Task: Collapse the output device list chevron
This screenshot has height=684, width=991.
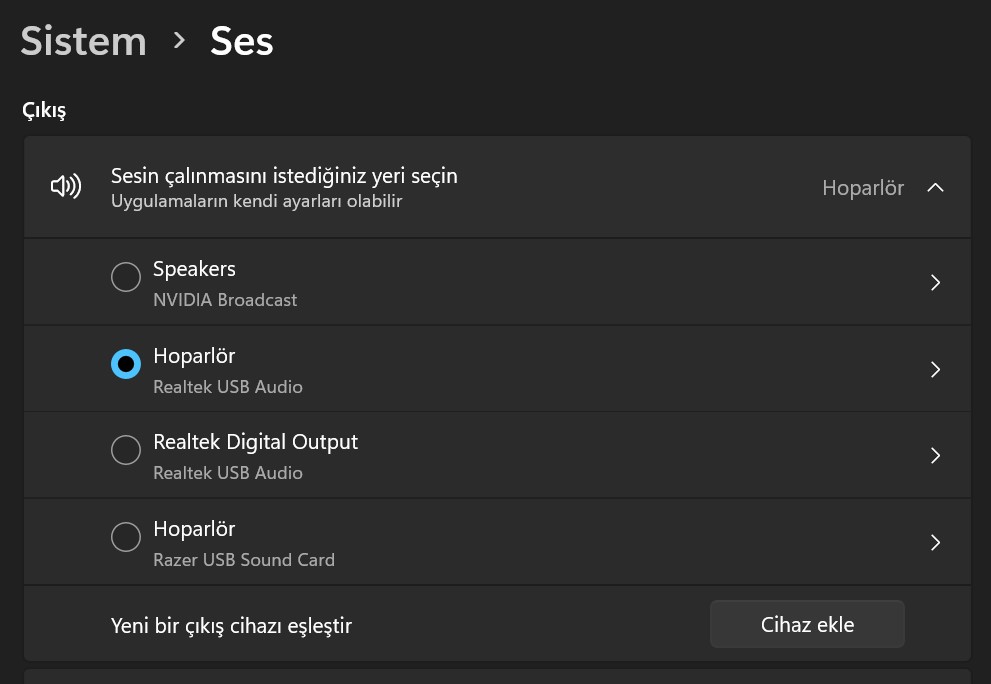Action: (935, 187)
